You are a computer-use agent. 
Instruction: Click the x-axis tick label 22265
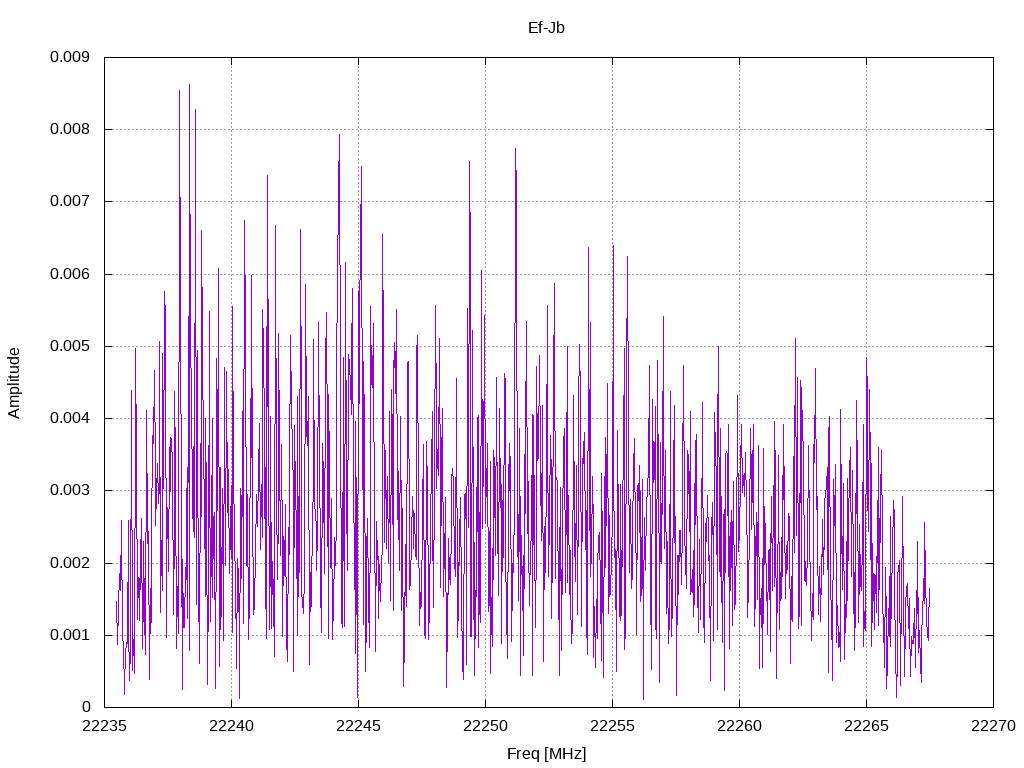click(x=866, y=726)
